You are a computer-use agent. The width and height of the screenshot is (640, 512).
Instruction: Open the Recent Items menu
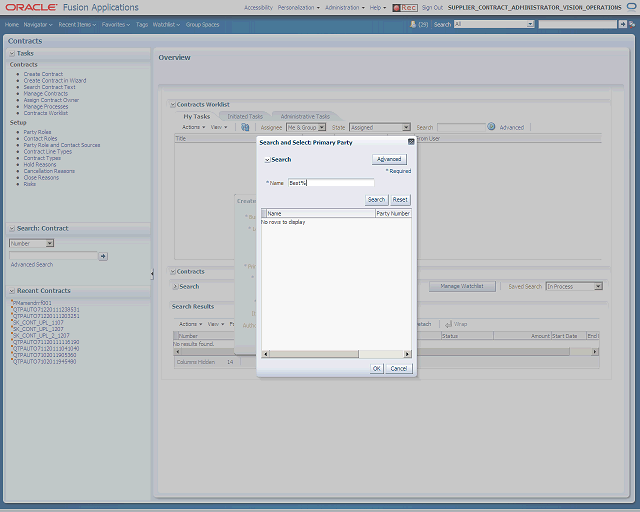[77, 24]
